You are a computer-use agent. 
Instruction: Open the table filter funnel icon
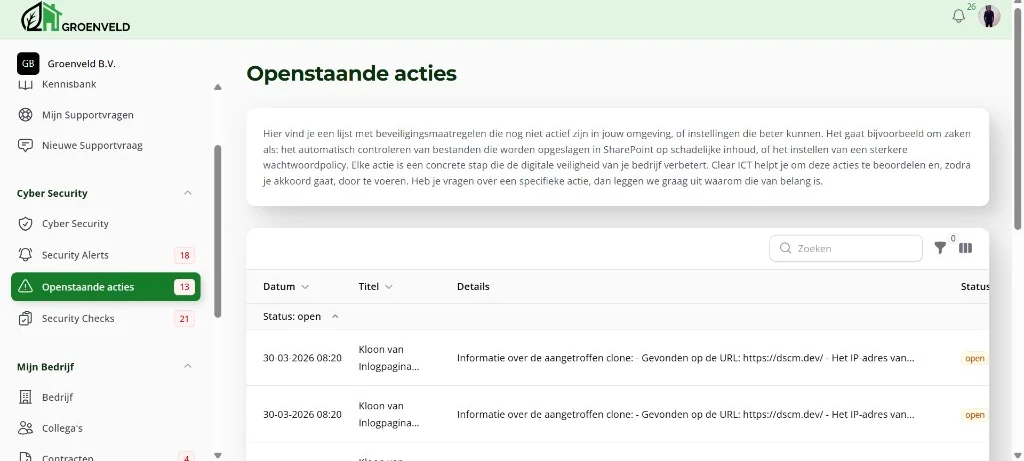point(940,248)
